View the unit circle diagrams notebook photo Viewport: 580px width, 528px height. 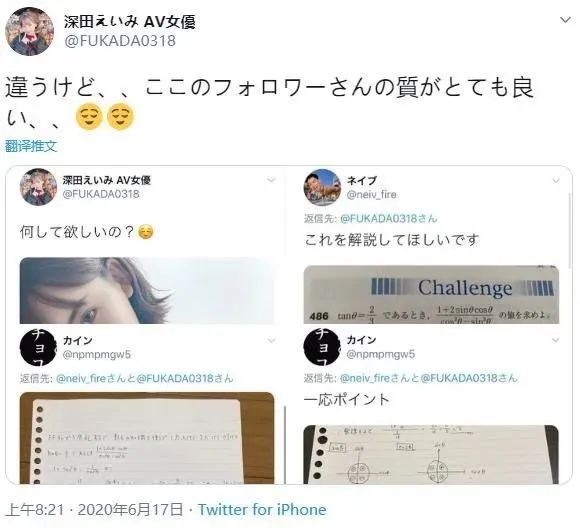[x=431, y=454]
